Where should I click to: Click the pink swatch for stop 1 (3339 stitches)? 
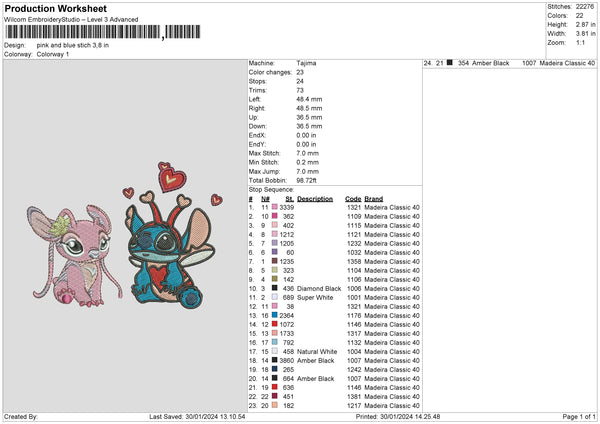tap(274, 207)
